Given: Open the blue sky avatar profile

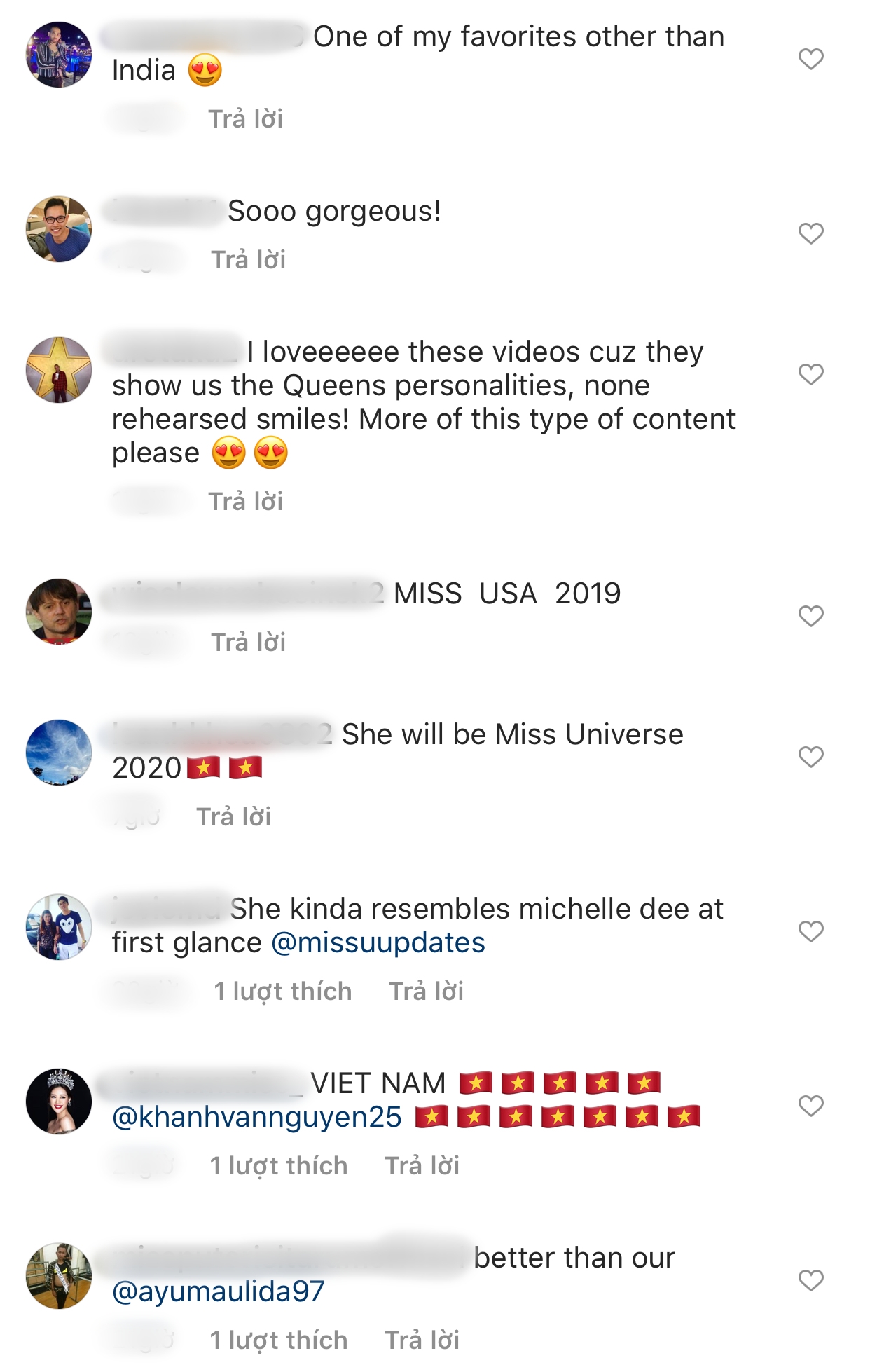Looking at the screenshot, I should [59, 753].
